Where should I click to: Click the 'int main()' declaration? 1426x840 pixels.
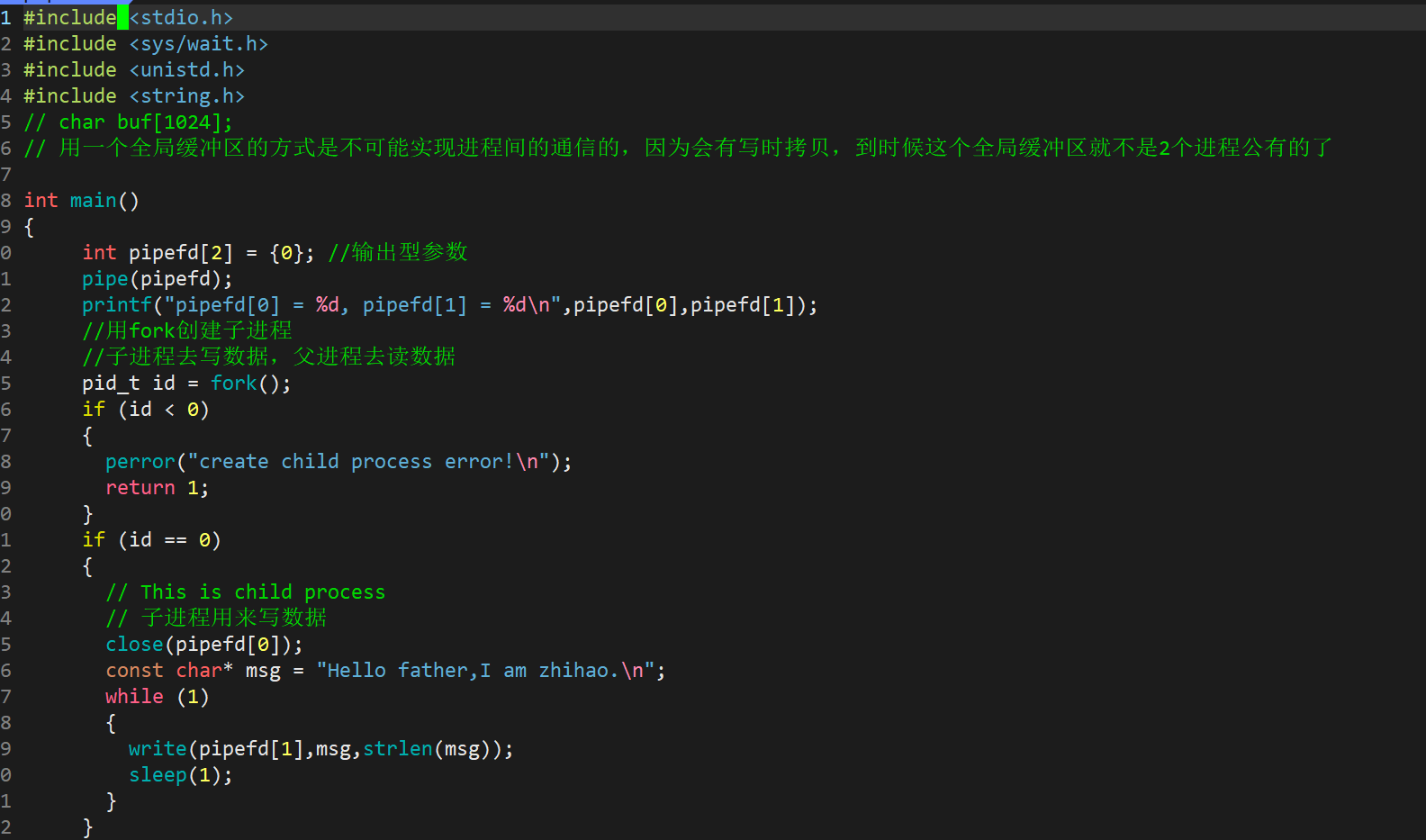81,201
